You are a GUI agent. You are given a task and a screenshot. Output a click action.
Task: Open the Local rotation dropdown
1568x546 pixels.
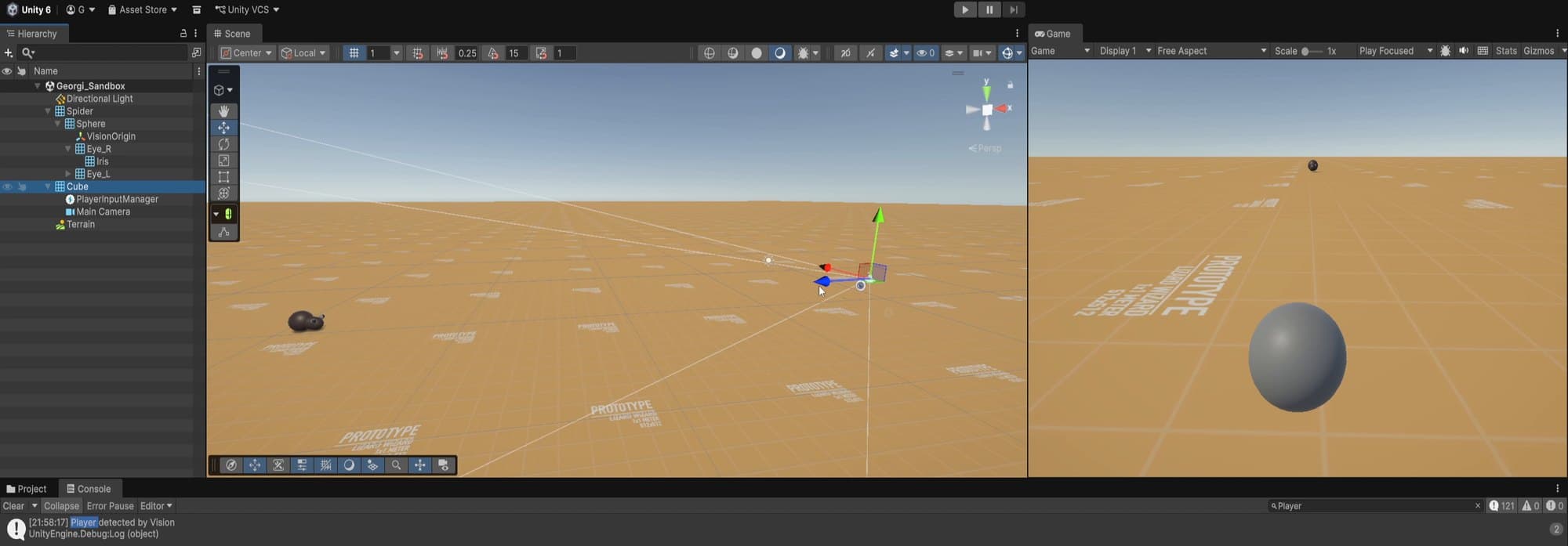(303, 53)
